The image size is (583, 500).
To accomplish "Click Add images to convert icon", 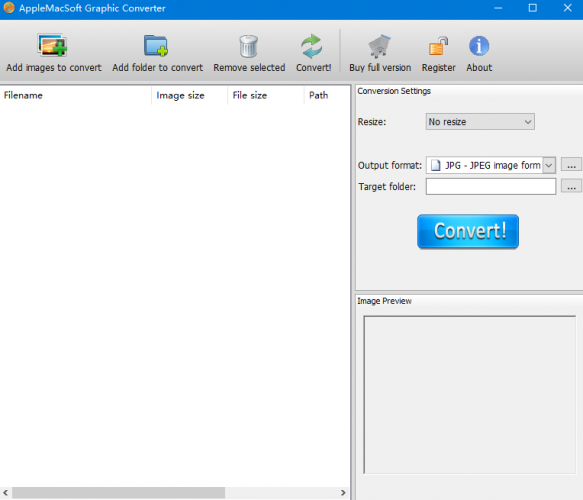I will 52,45.
